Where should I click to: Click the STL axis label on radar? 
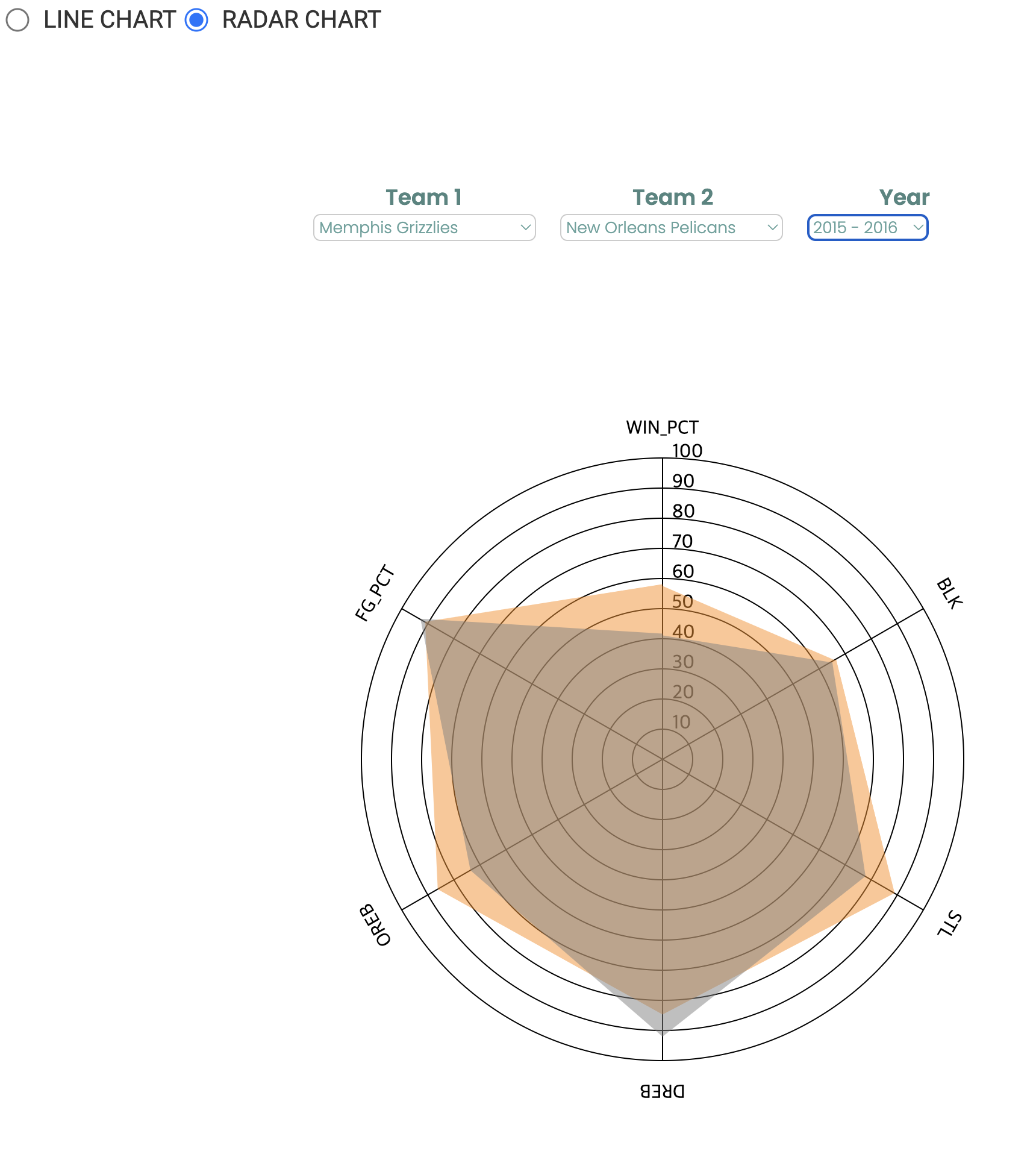[949, 924]
